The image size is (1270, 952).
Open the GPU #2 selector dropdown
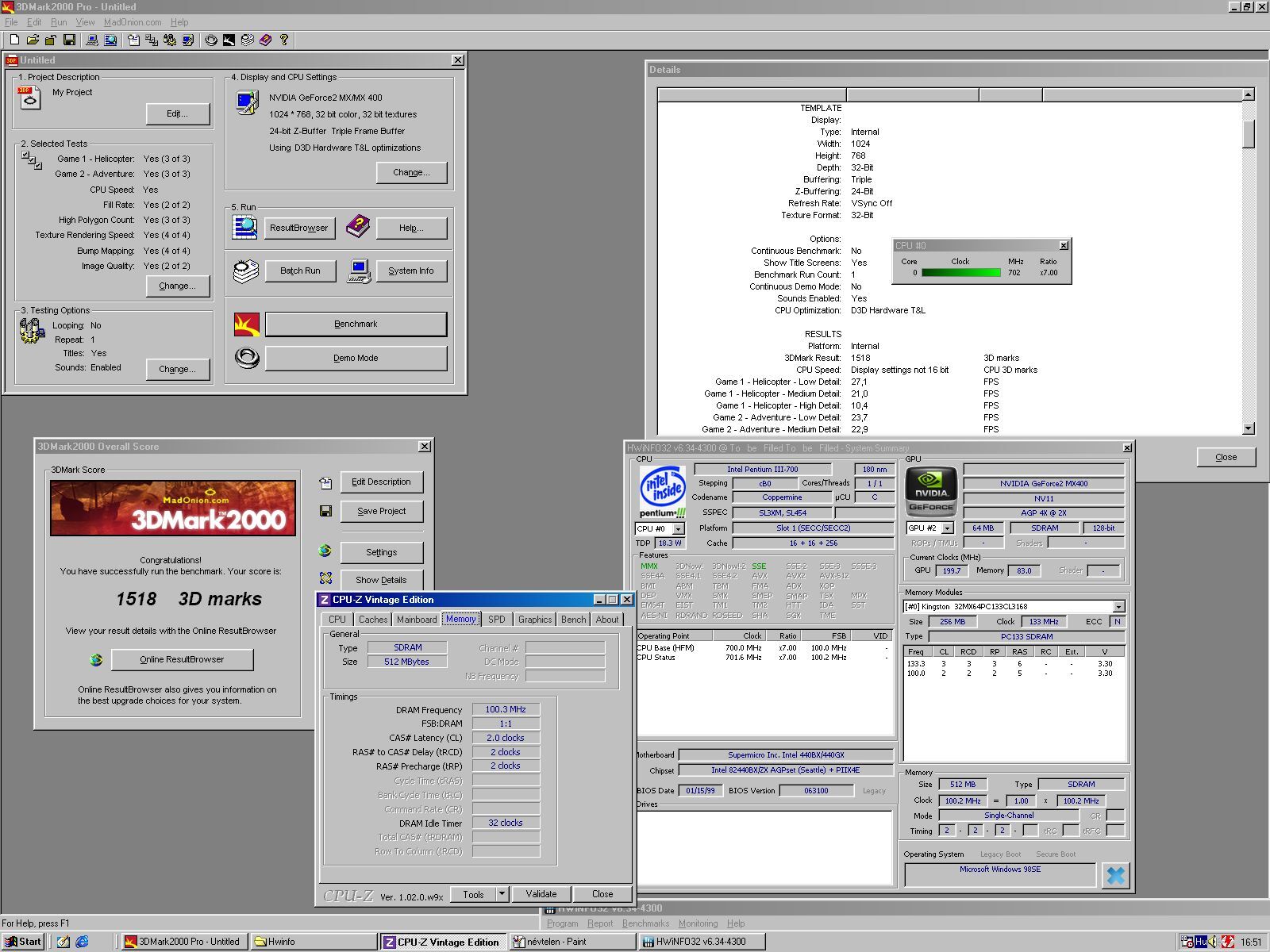[x=947, y=528]
